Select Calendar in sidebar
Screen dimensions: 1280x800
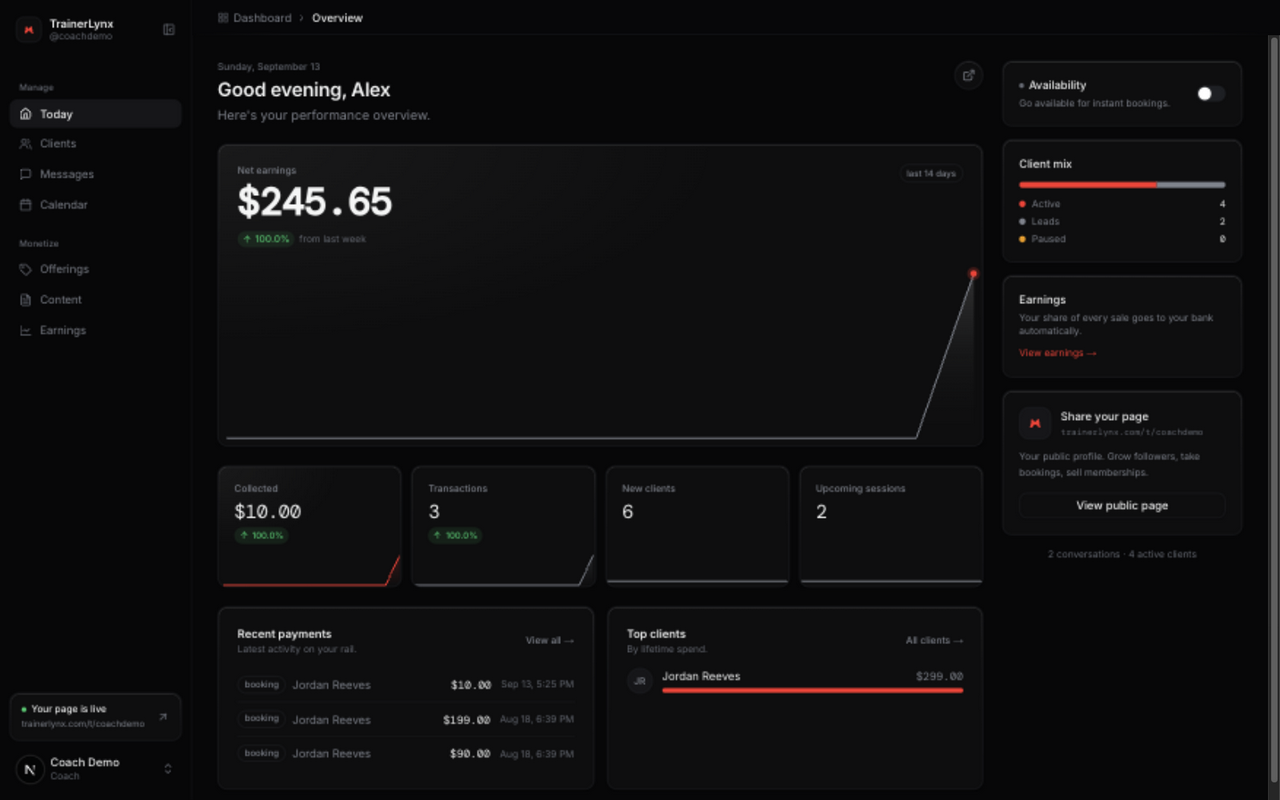[96, 205]
